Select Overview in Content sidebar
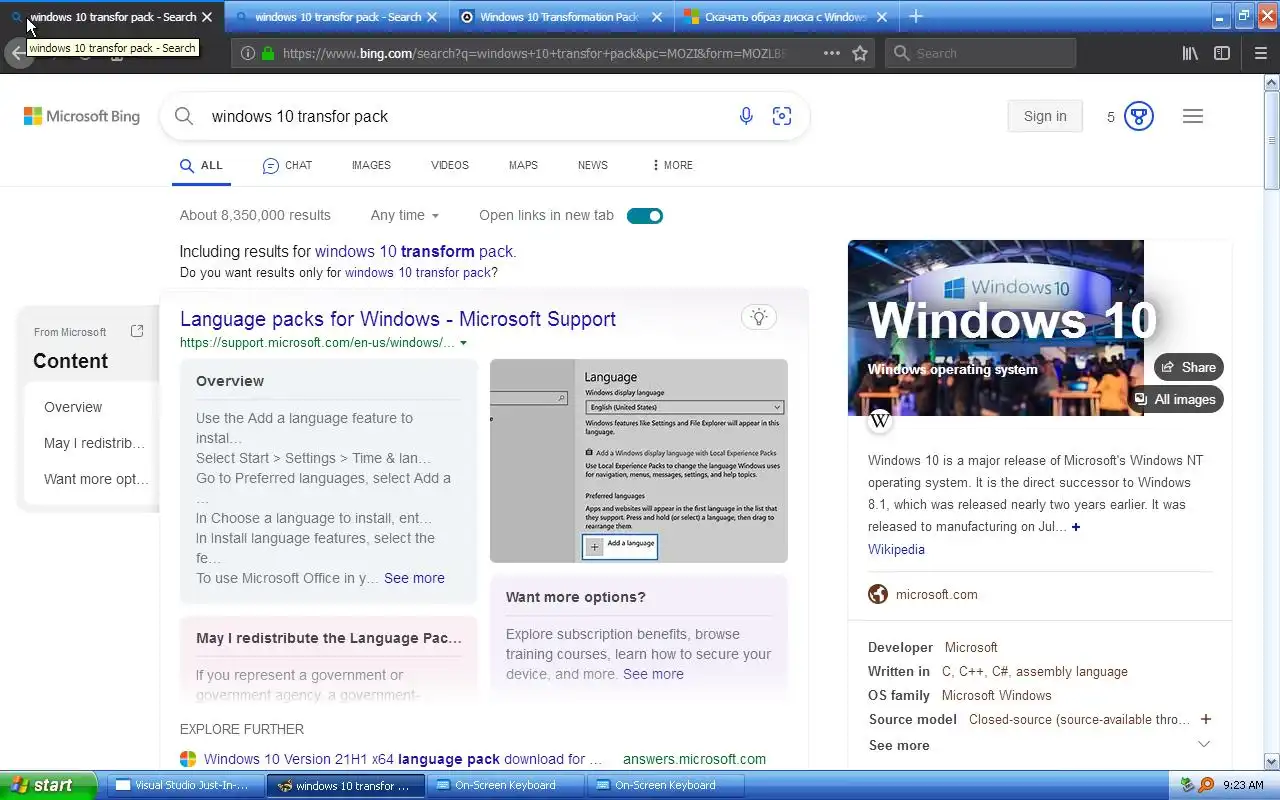This screenshot has width=1280, height=800. [73, 407]
